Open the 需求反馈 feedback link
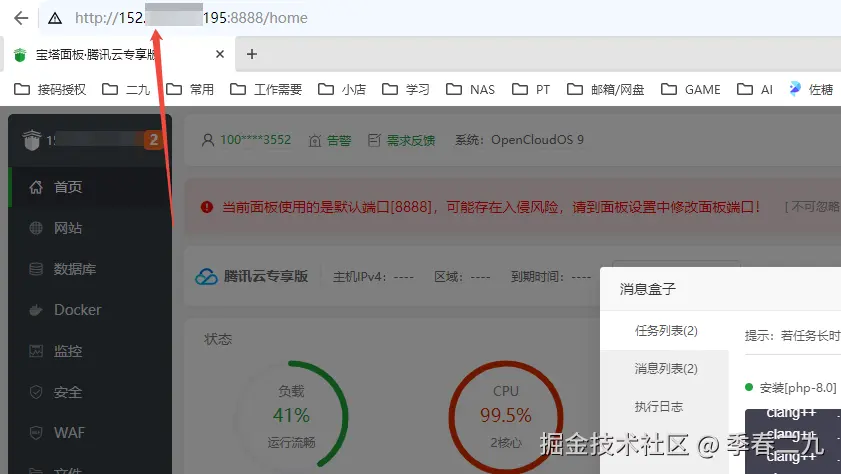The height and width of the screenshot is (474, 841). [401, 140]
